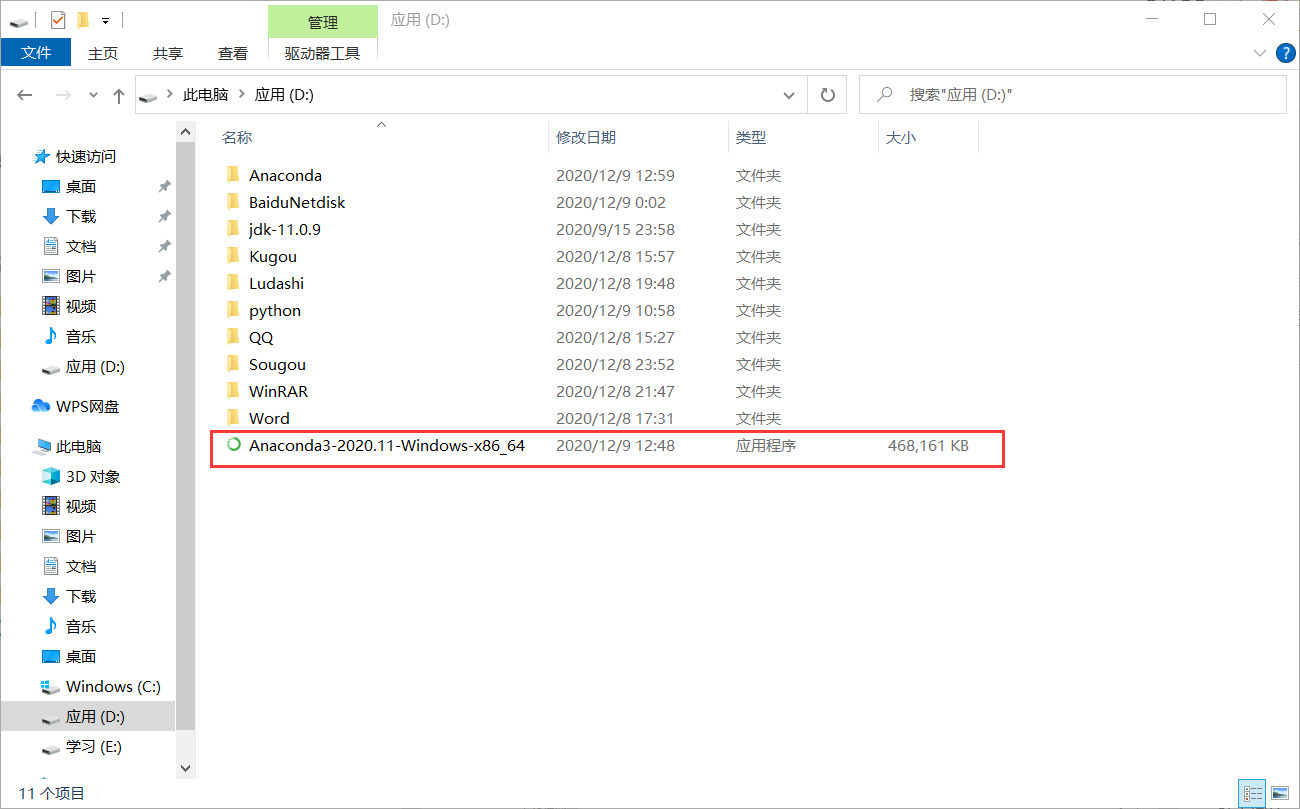Select 学习 (E:) drive in navigation pane
This screenshot has width=1300, height=809.
93,746
